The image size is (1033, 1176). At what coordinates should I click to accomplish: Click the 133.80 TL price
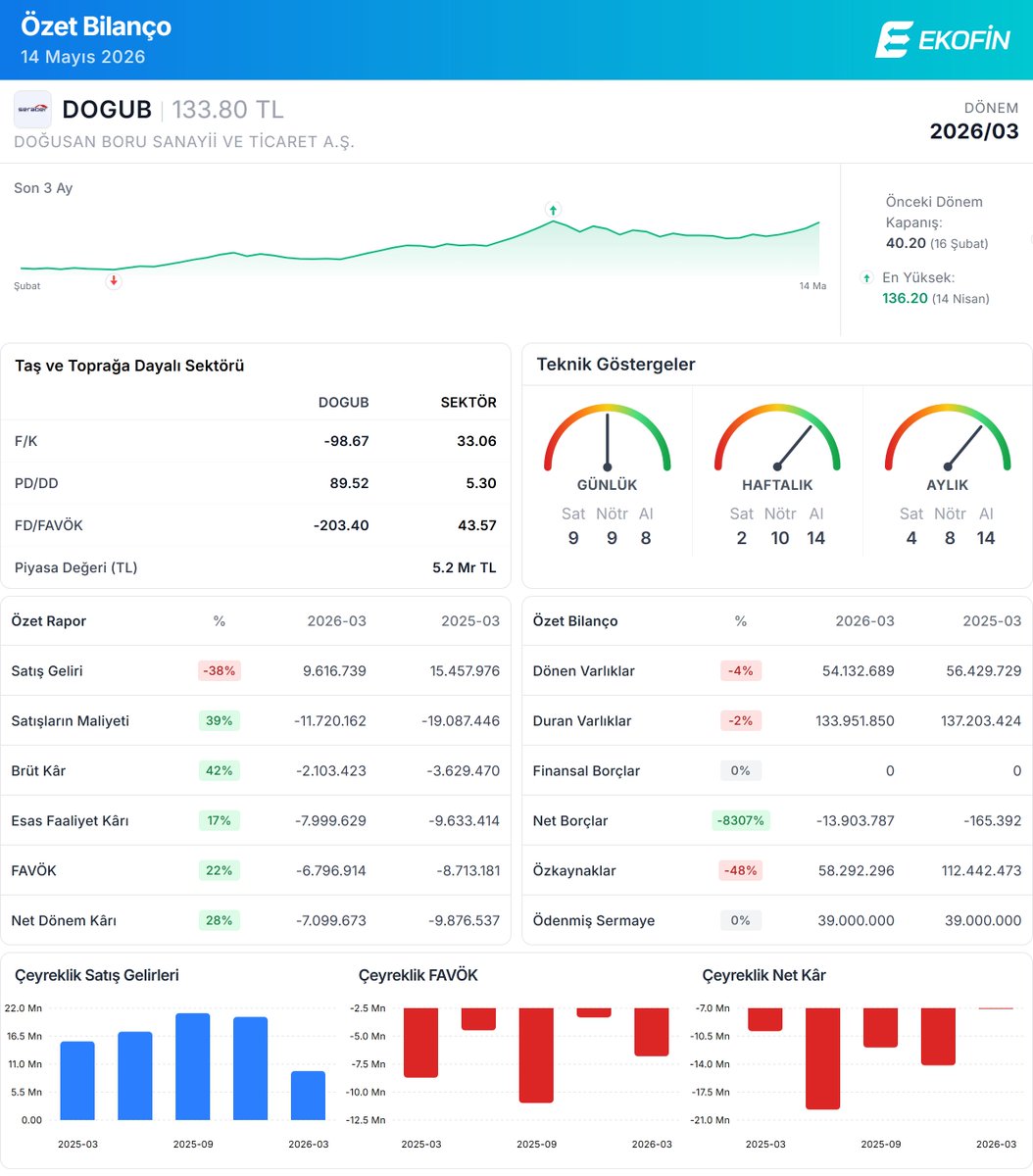click(x=228, y=109)
